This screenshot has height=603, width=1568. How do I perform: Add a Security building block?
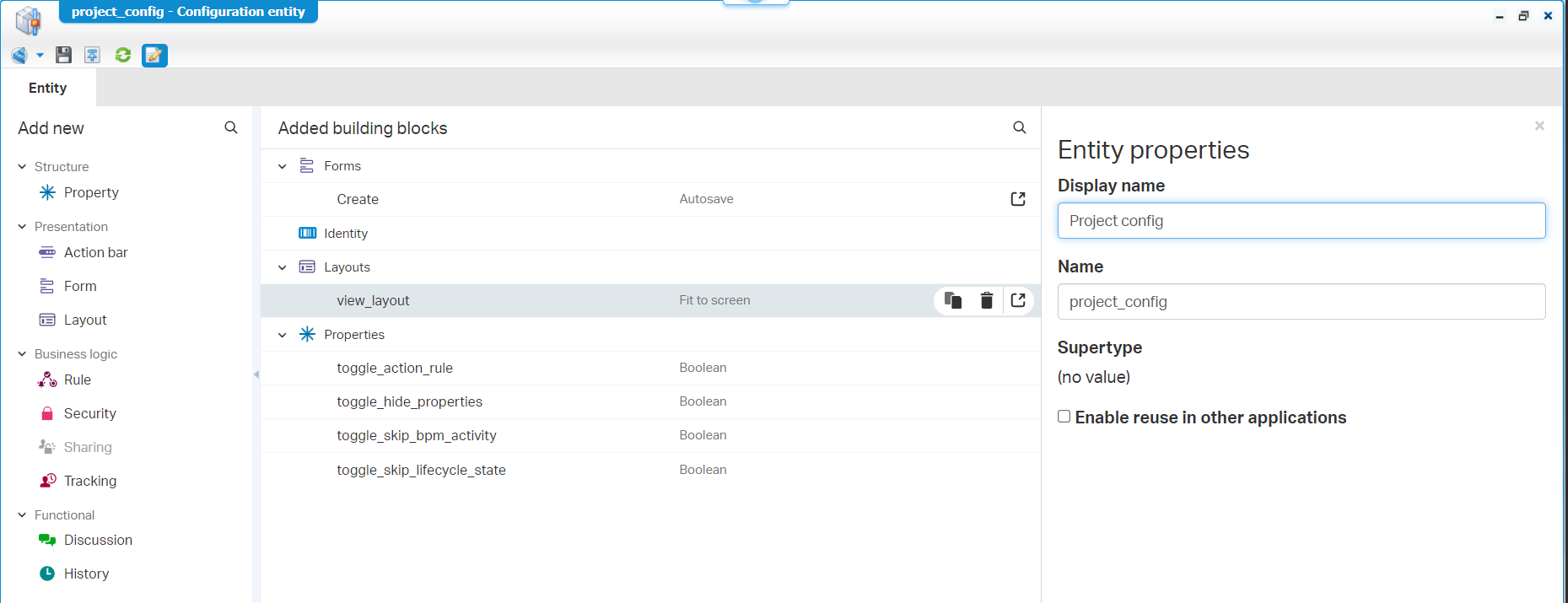(x=89, y=413)
